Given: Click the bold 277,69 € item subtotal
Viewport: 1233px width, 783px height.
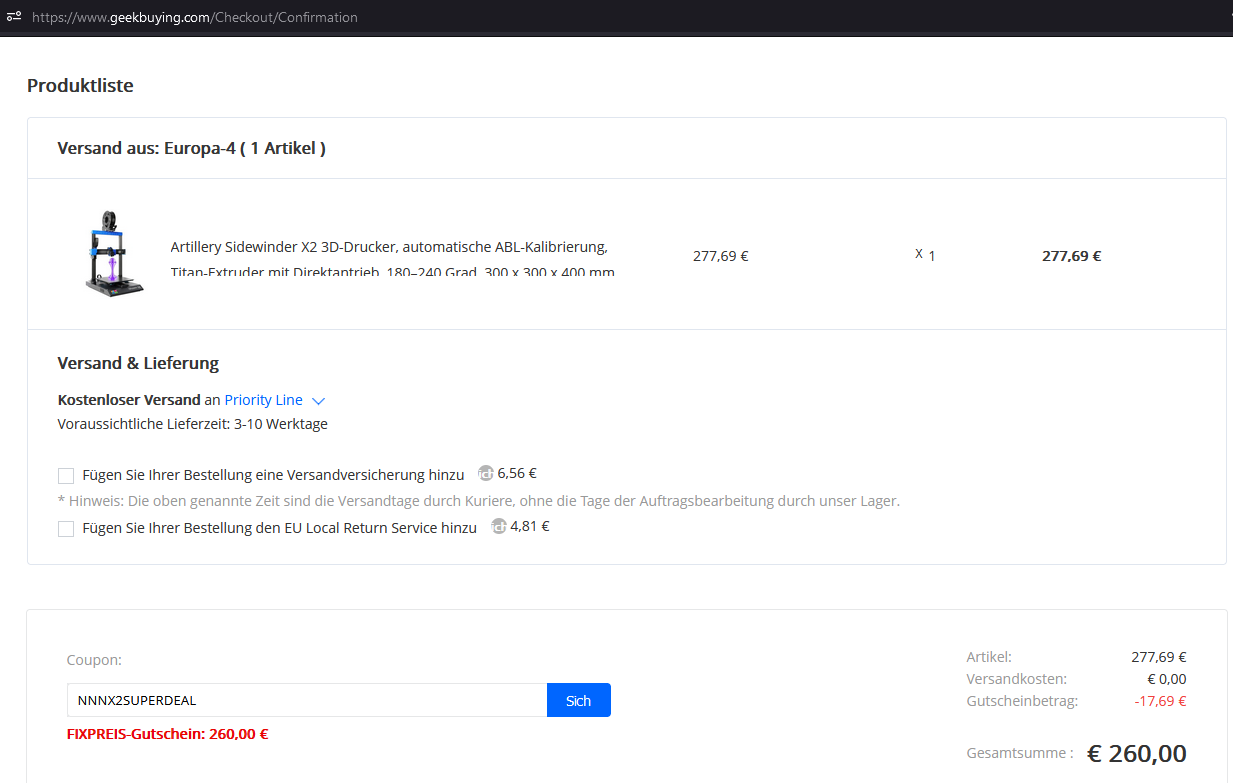Looking at the screenshot, I should click(1071, 255).
